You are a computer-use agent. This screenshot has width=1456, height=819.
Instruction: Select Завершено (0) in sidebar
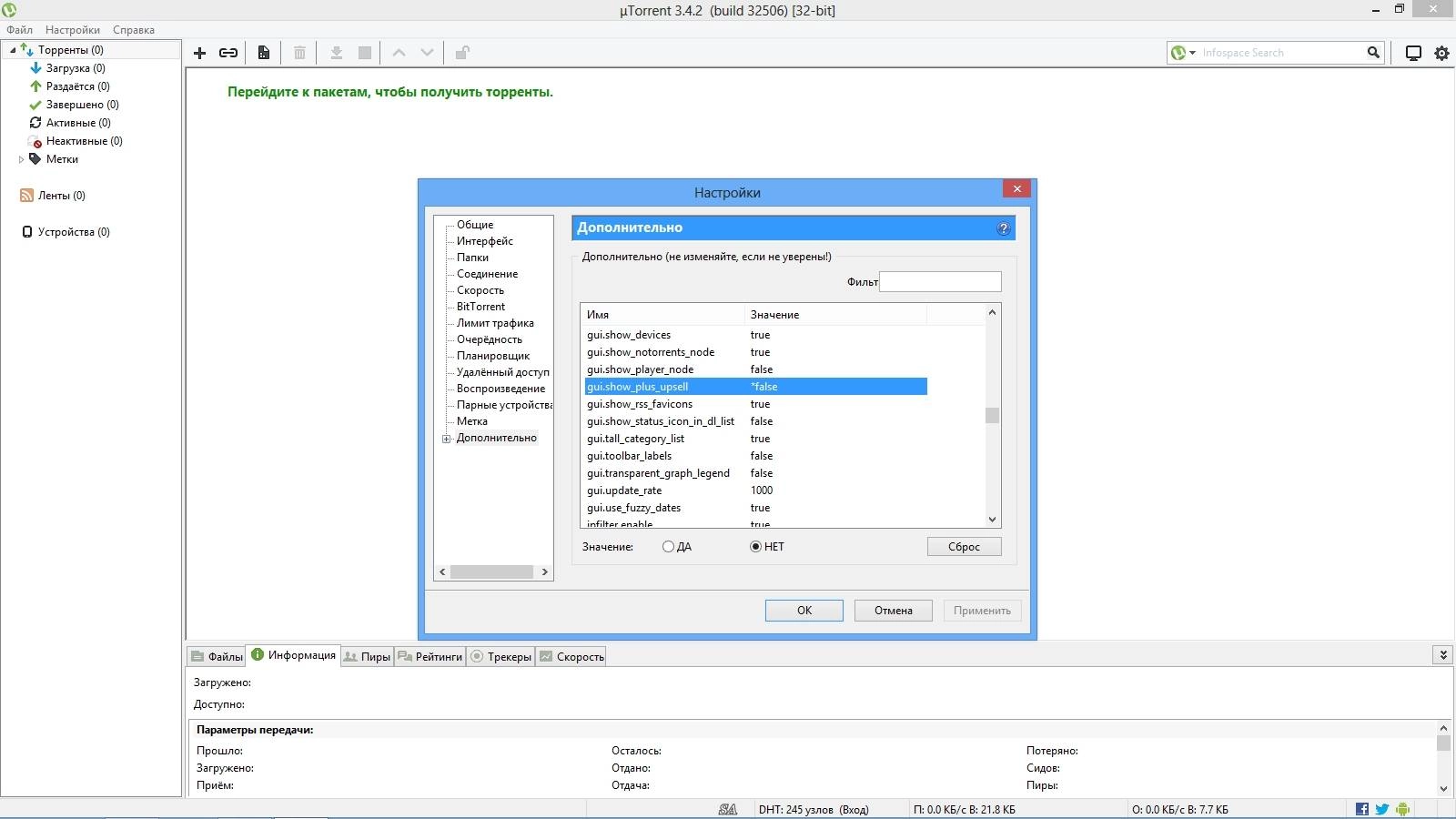[82, 105]
